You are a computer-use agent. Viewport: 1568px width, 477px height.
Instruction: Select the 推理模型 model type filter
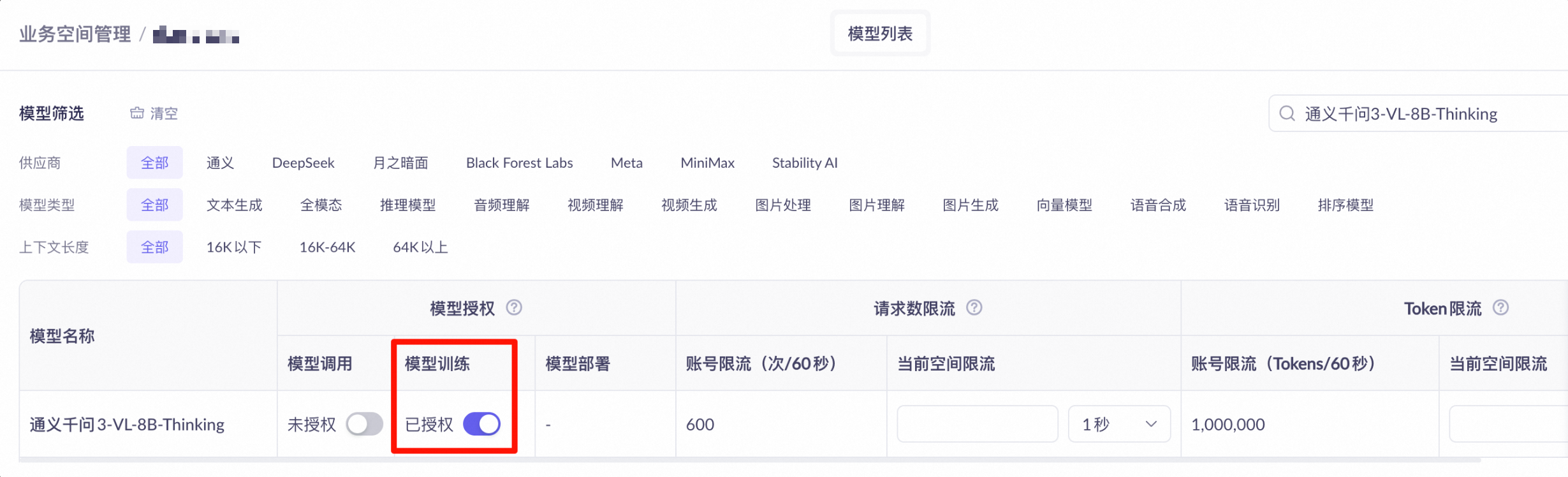click(x=407, y=205)
